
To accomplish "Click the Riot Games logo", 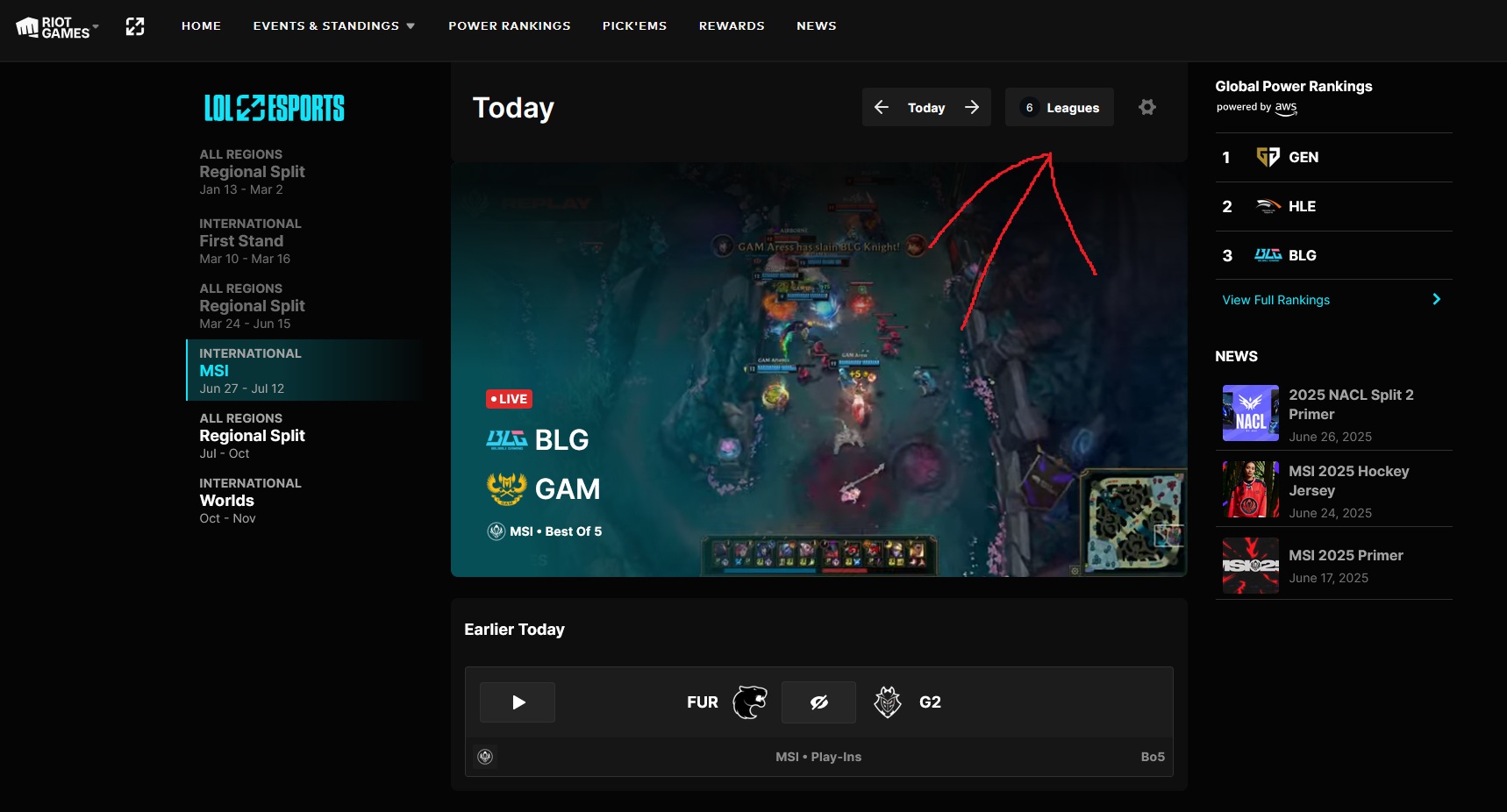I will coord(53,27).
